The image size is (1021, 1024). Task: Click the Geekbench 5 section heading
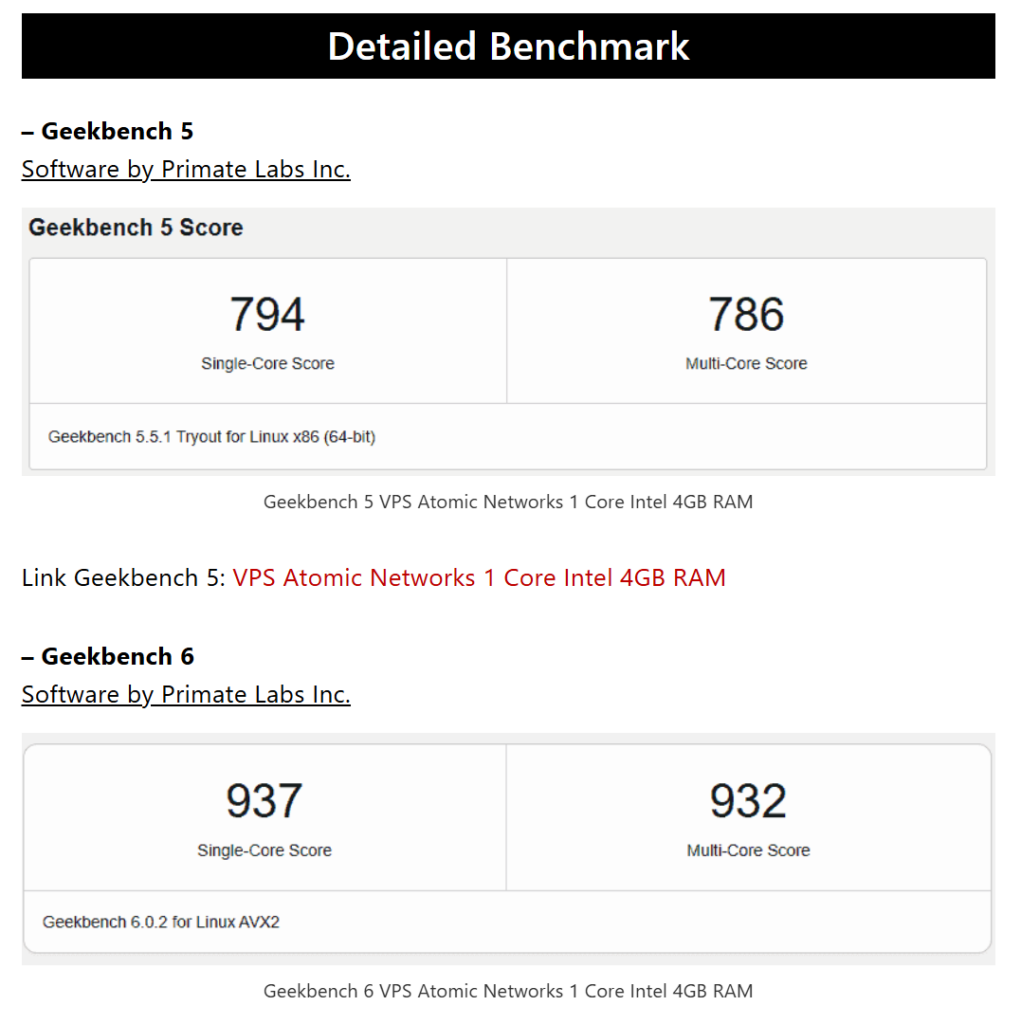click(x=108, y=131)
